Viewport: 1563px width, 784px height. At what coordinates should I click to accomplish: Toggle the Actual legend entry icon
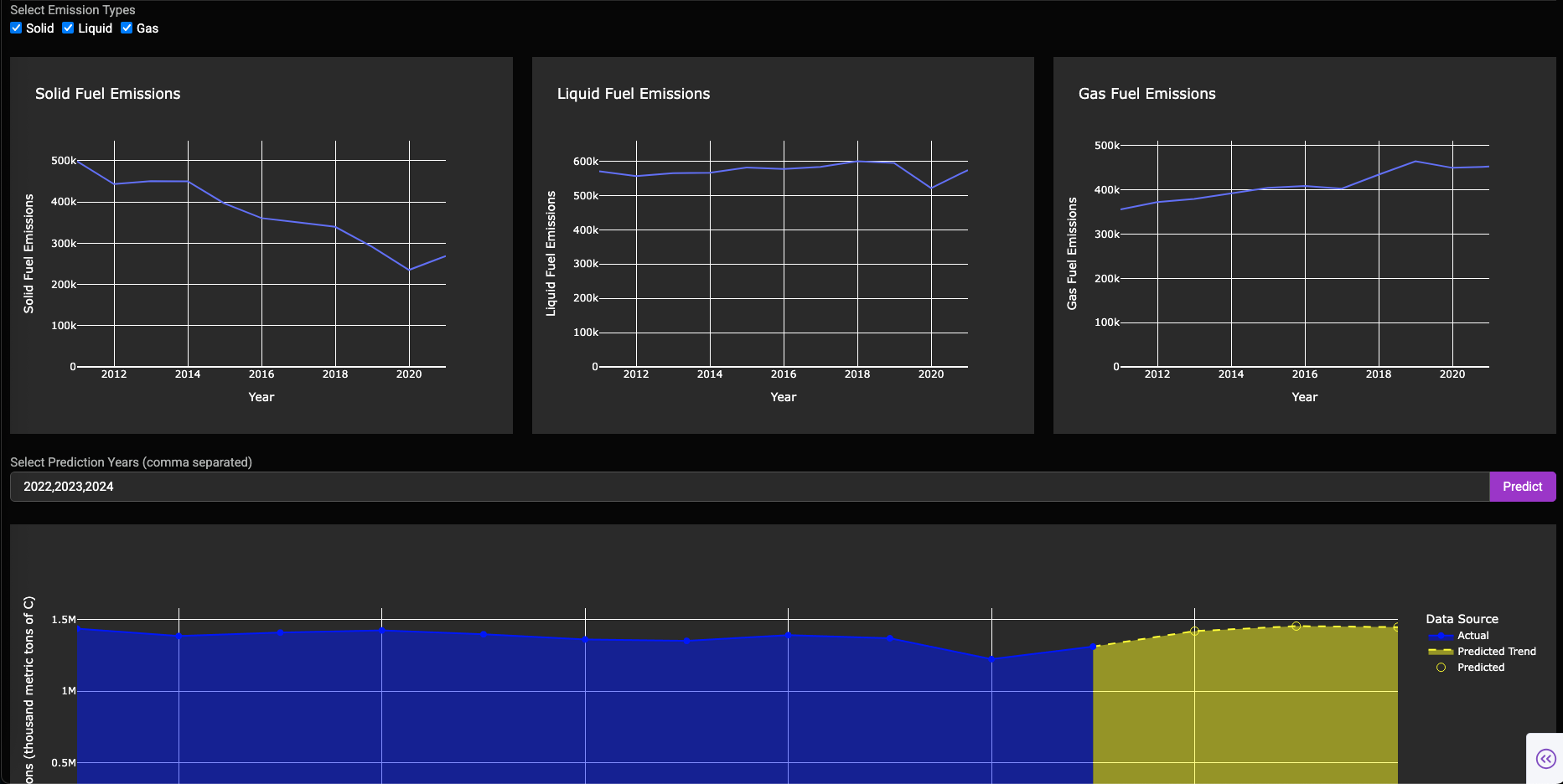(1441, 636)
